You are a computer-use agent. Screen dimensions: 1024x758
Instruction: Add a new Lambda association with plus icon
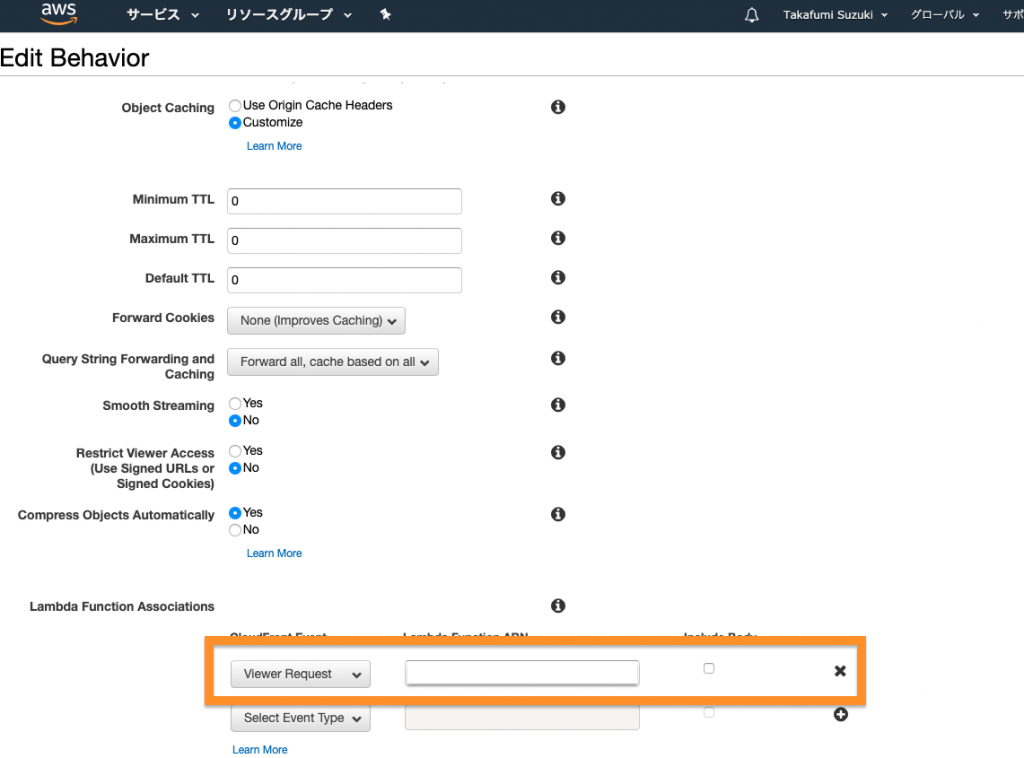click(x=840, y=715)
